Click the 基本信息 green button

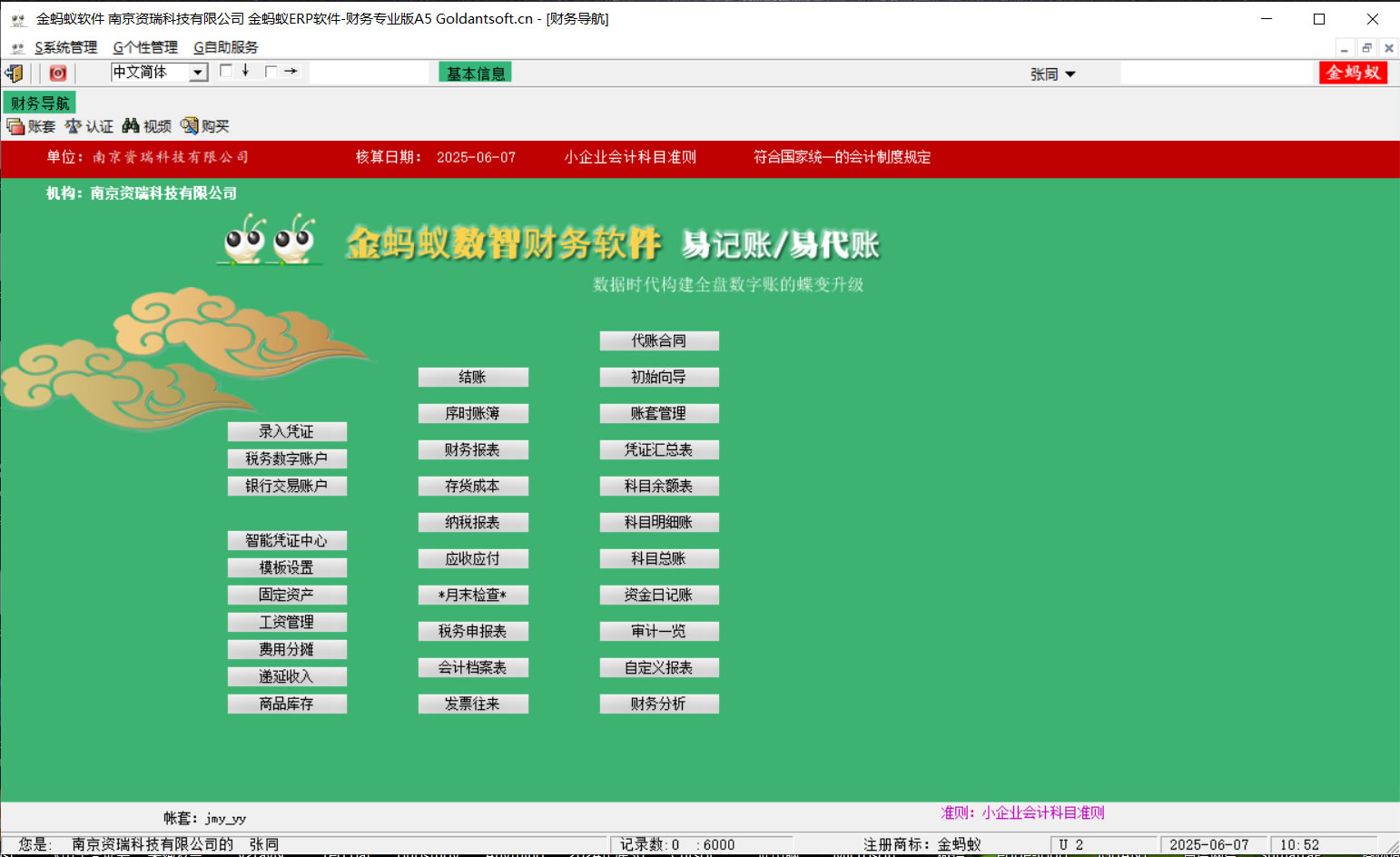(475, 73)
